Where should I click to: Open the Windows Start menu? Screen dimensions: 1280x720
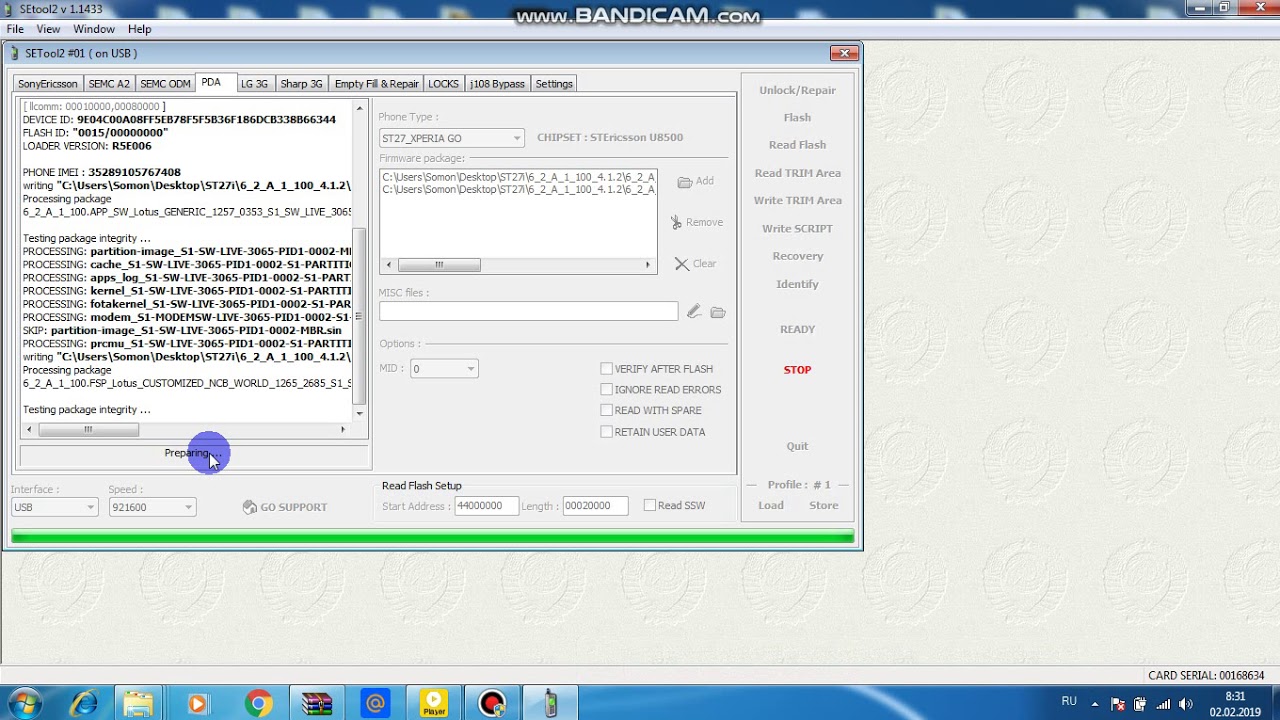coord(24,703)
